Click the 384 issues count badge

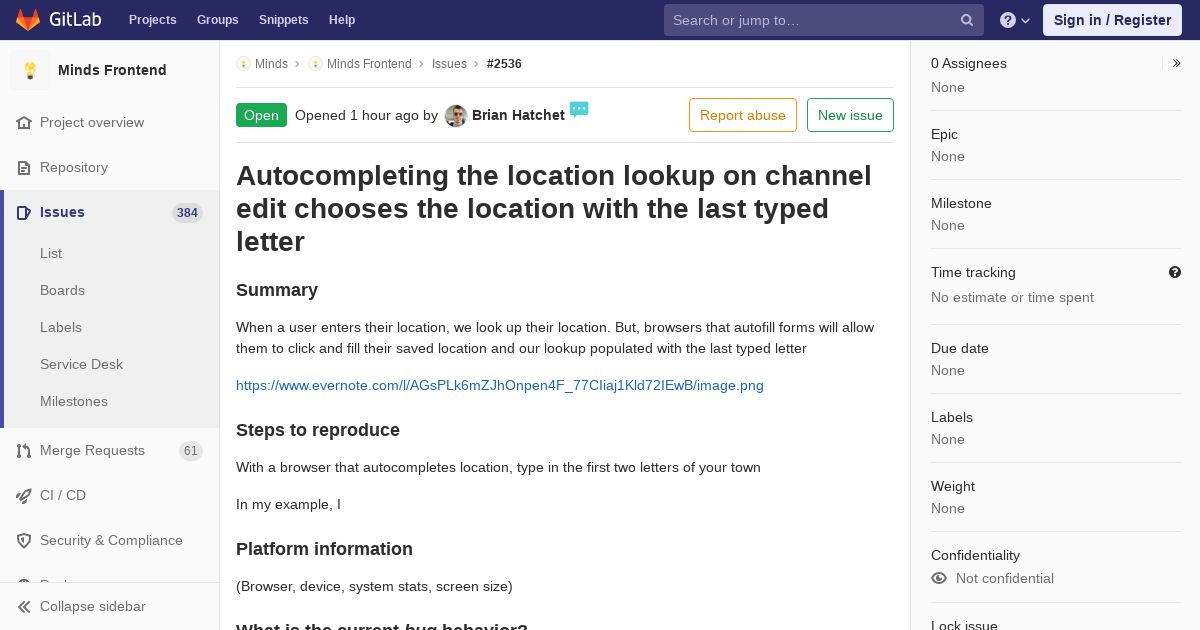click(x=187, y=213)
